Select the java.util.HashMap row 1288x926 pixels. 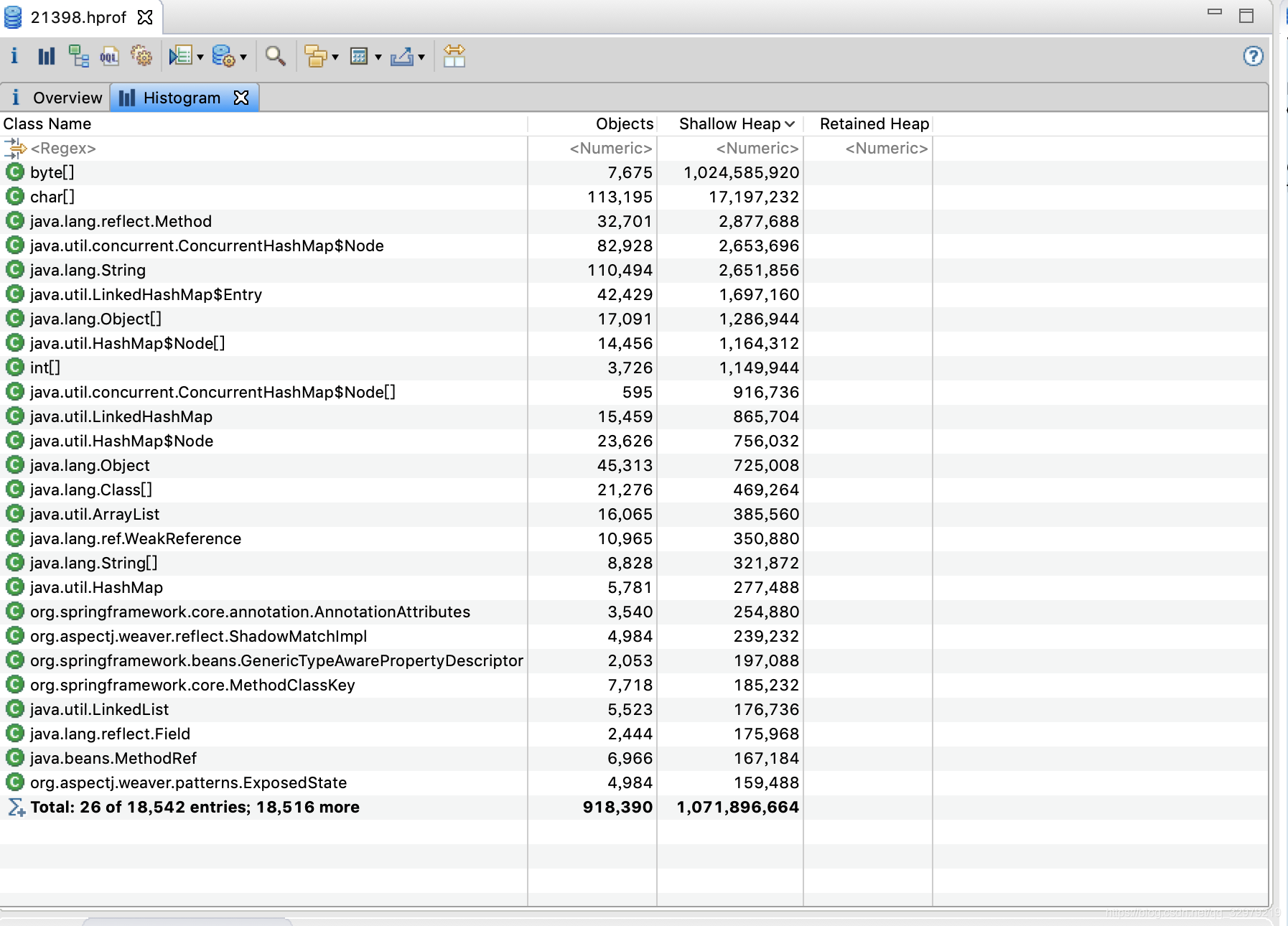[x=634, y=588]
